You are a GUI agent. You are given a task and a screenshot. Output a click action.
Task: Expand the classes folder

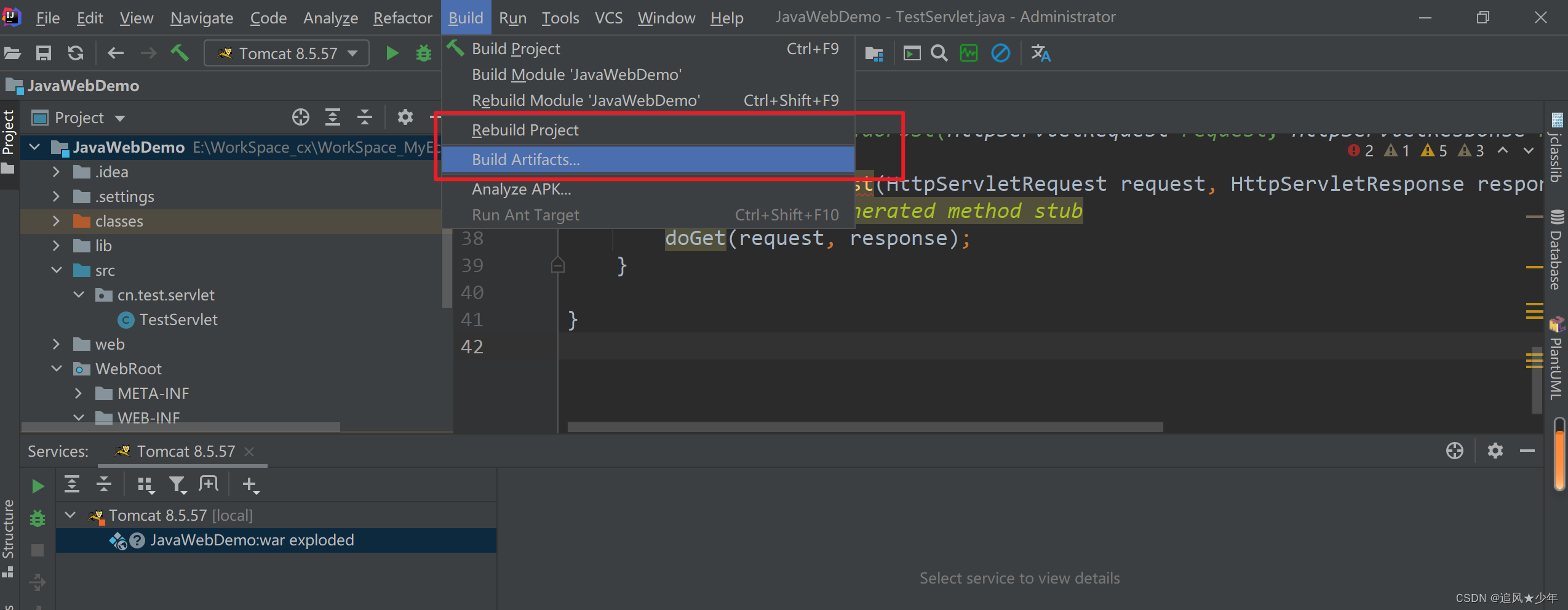click(56, 221)
